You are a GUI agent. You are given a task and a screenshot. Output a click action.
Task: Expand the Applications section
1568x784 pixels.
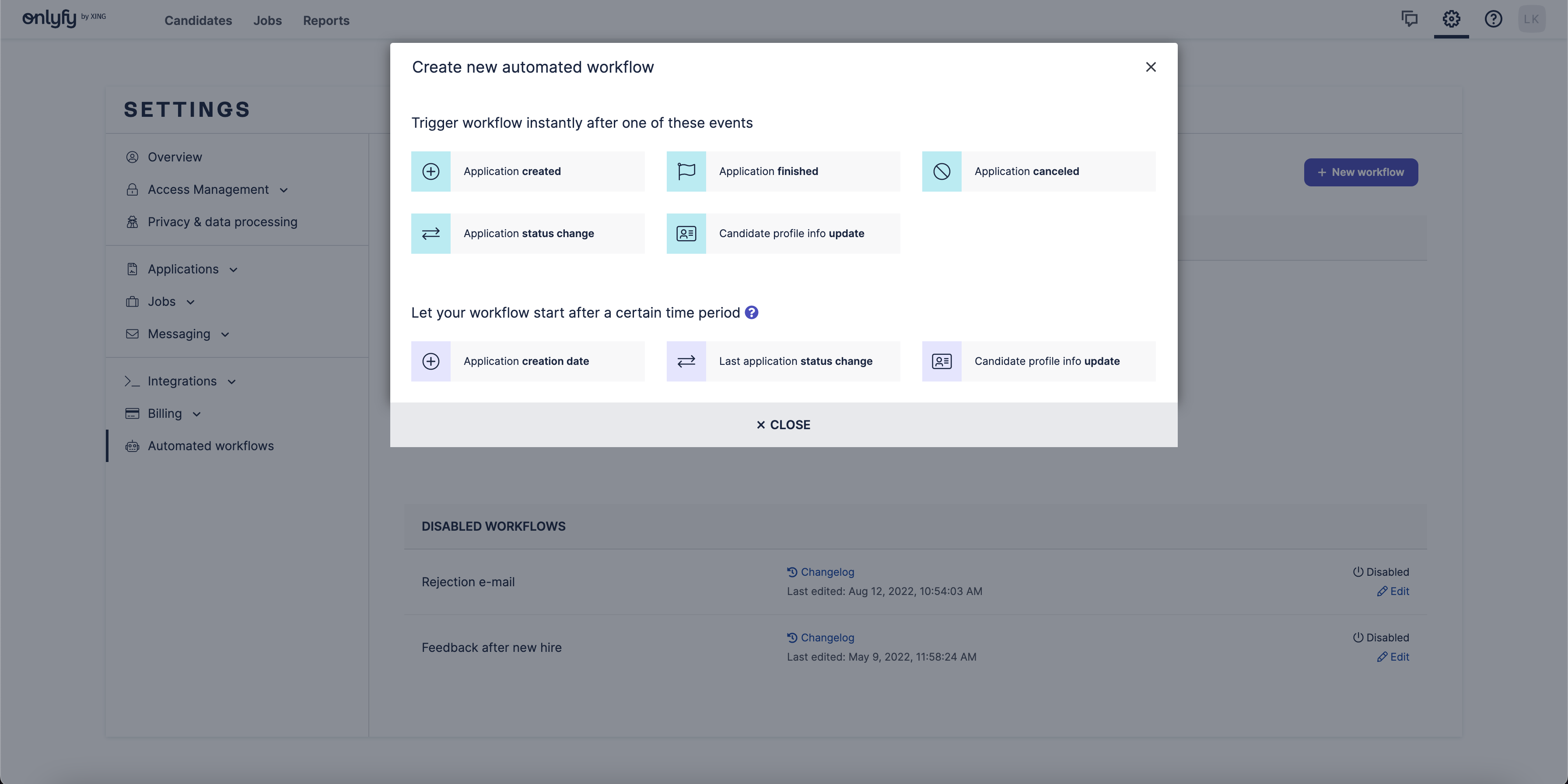pos(233,269)
